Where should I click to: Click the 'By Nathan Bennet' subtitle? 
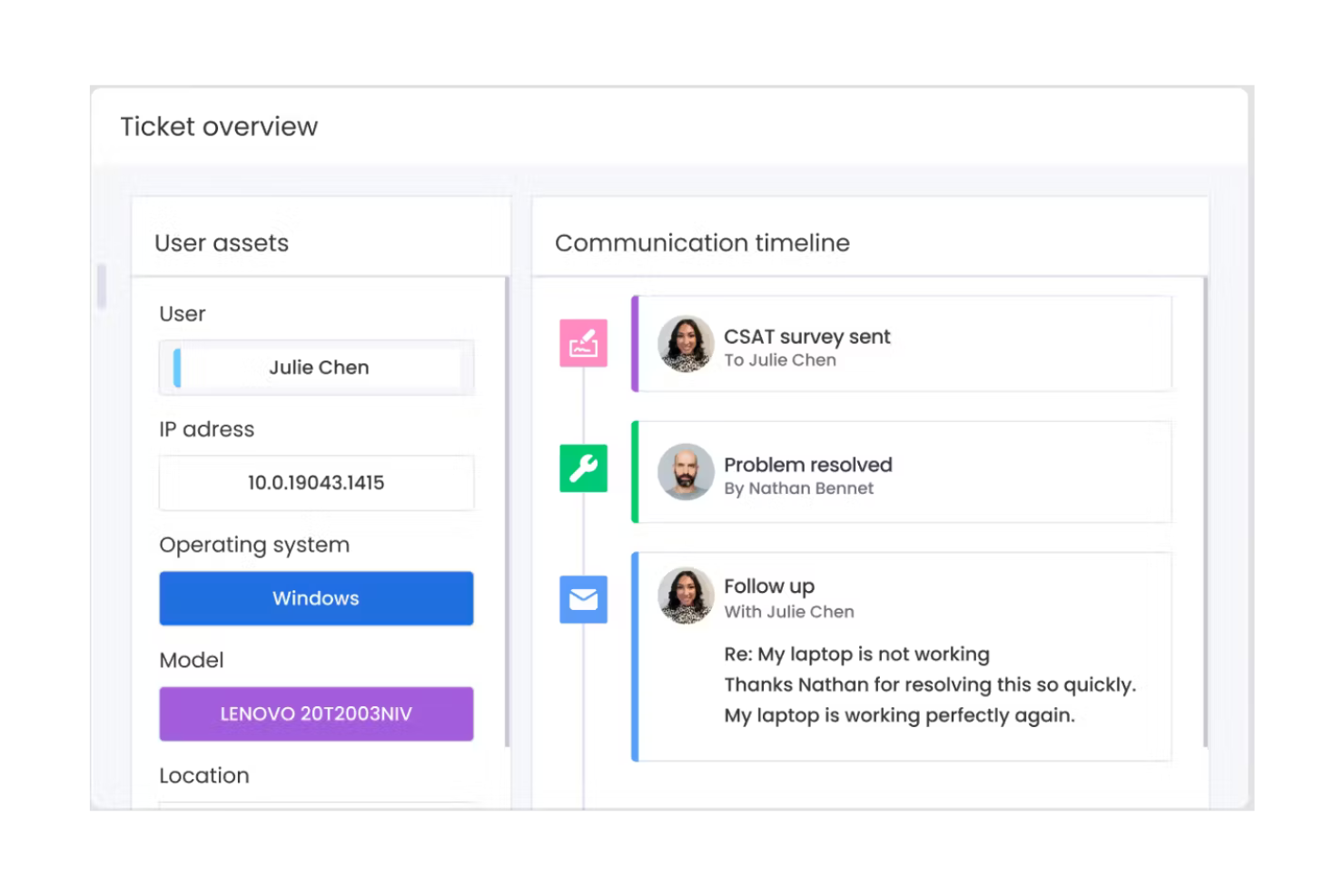click(x=798, y=488)
